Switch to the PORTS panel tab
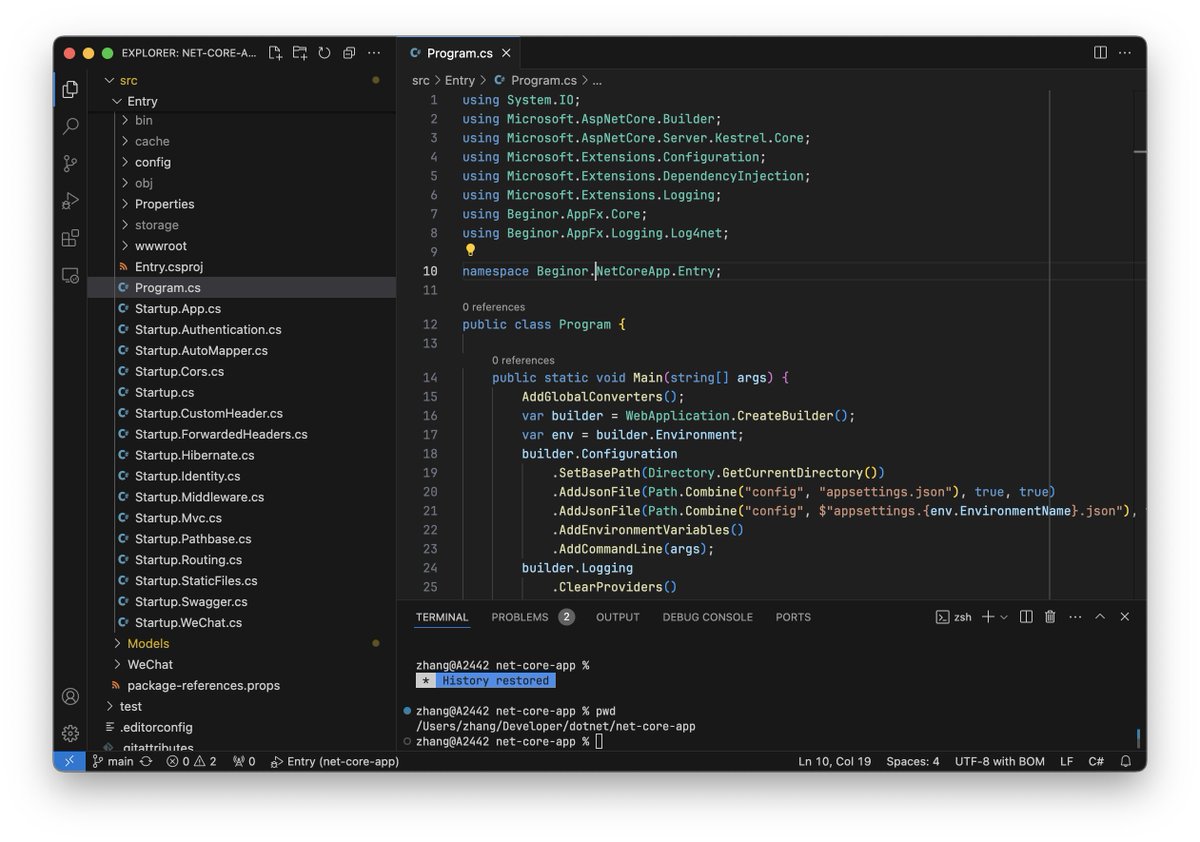This screenshot has width=1200, height=842. click(793, 617)
